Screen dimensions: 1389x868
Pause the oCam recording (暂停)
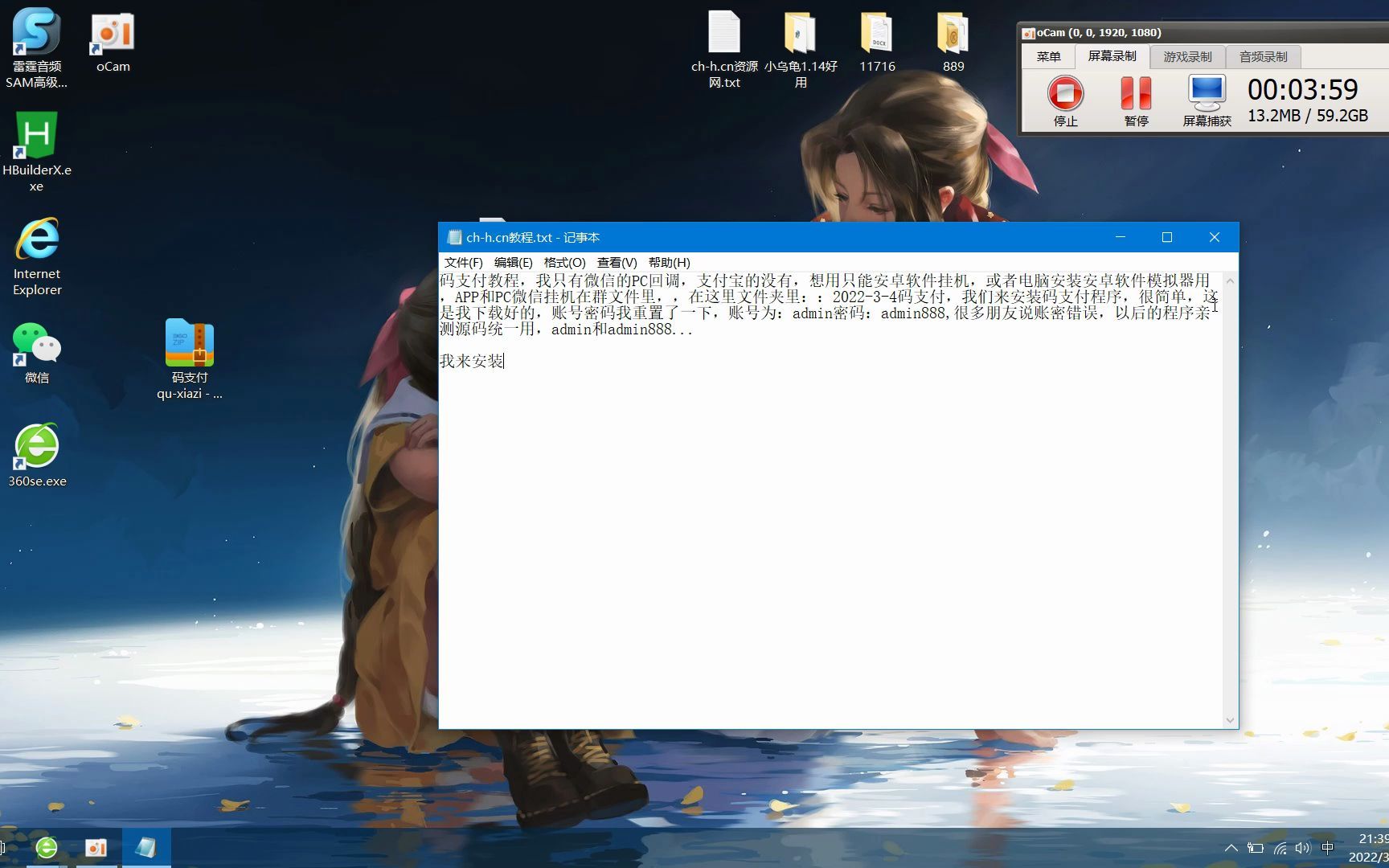(x=1136, y=100)
